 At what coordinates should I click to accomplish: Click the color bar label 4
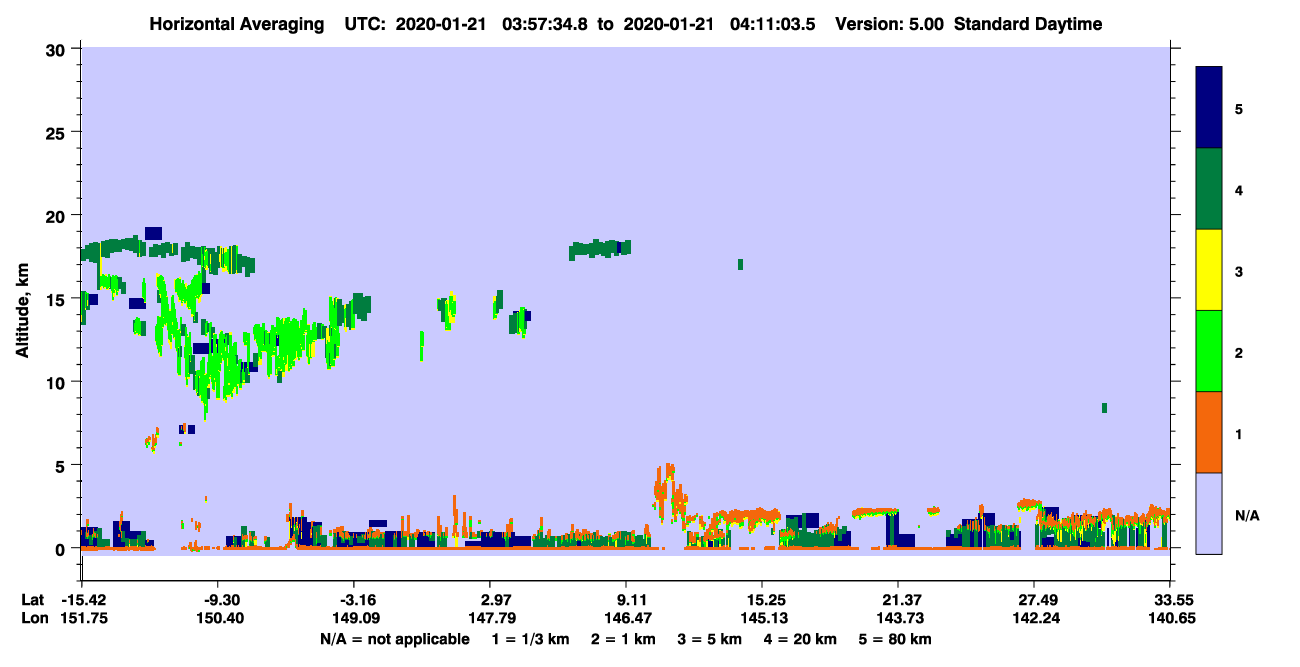(x=1238, y=189)
